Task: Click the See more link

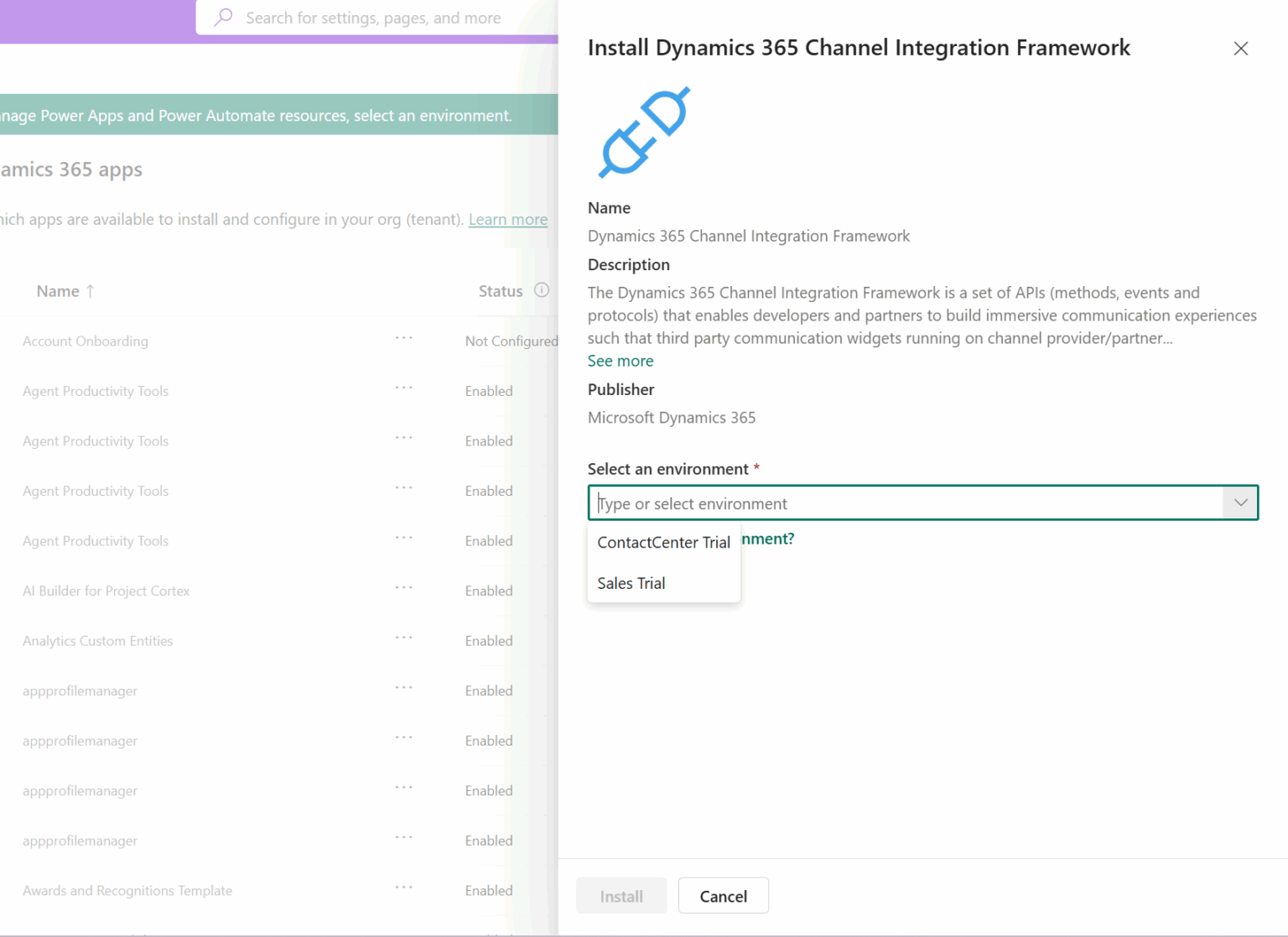Action: (x=621, y=361)
